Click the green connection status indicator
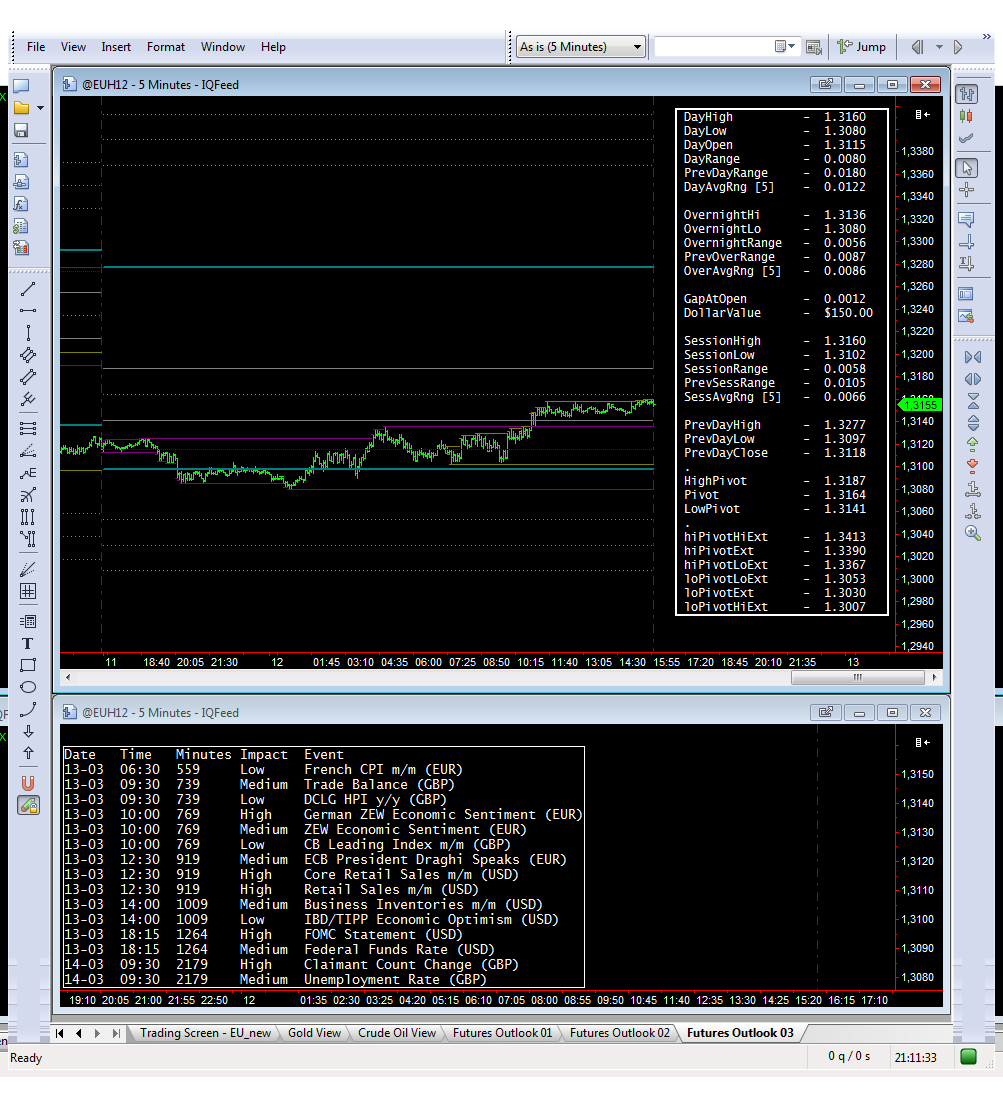The image size is (1003, 1095). coord(968,1057)
